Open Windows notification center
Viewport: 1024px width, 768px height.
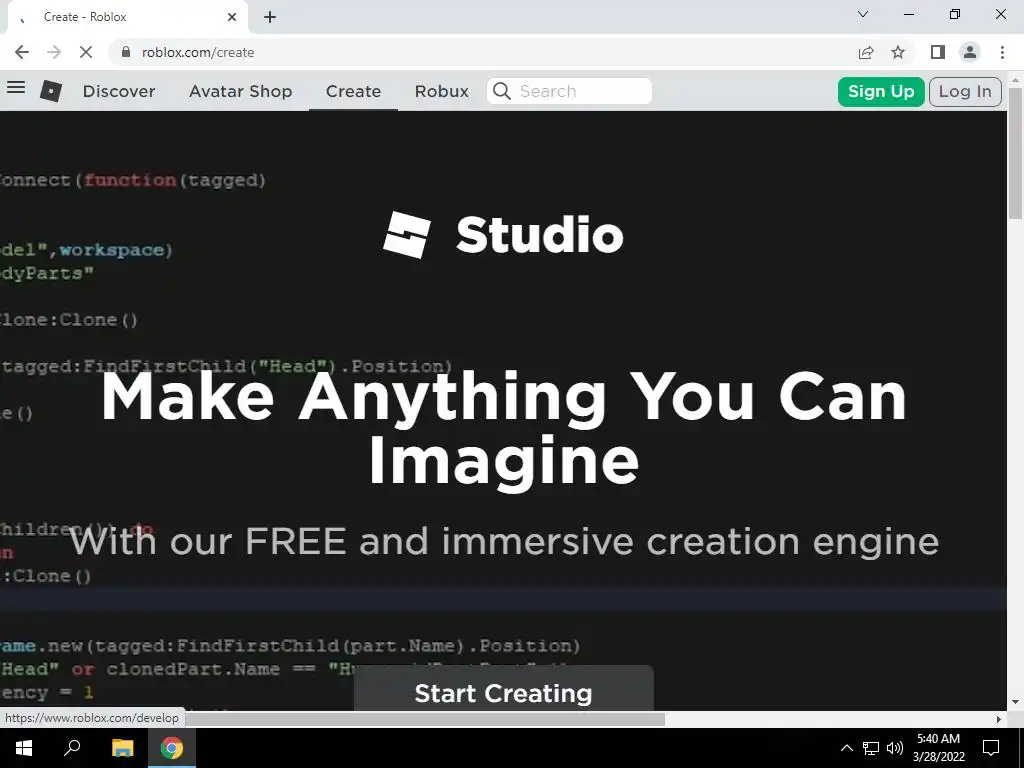pos(991,748)
